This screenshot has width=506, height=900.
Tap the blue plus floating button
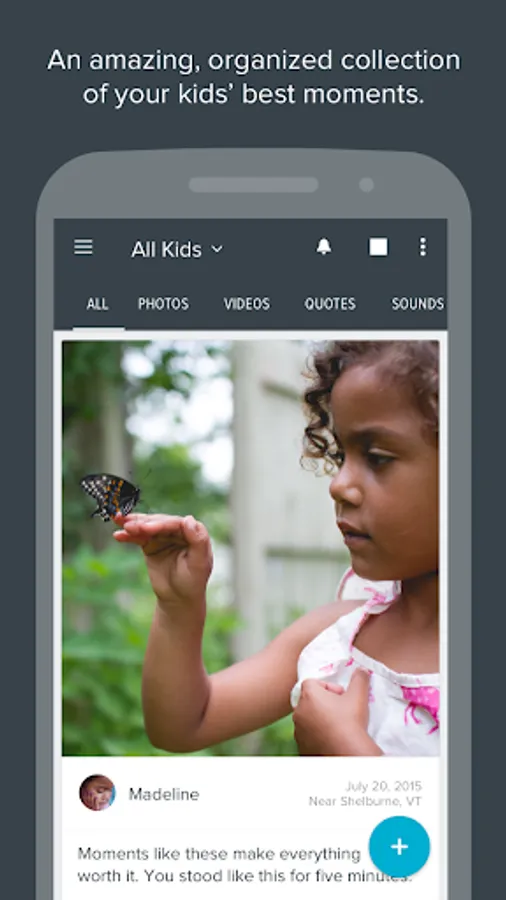[399, 847]
